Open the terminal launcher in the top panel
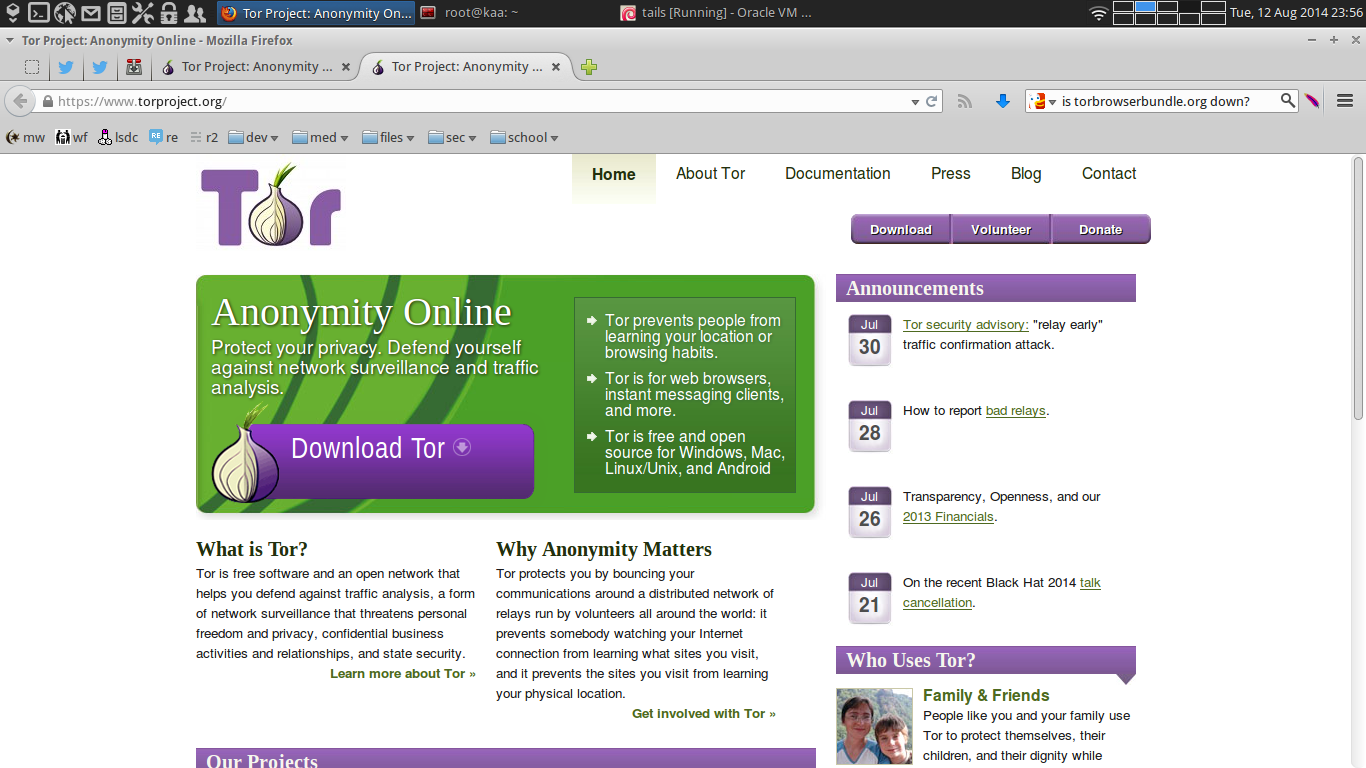This screenshot has height=768, width=1366. [39, 13]
